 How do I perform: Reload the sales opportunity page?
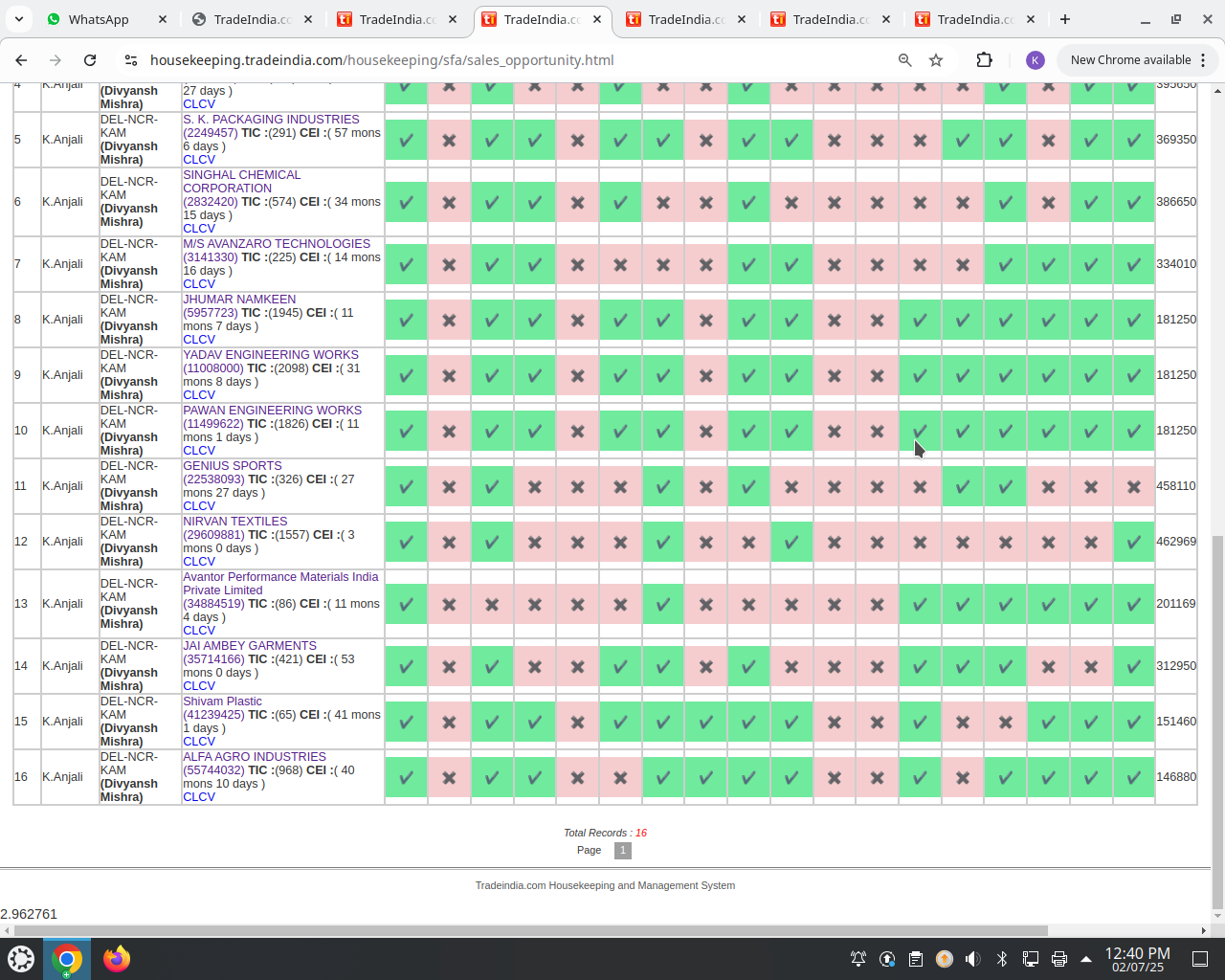90,59
